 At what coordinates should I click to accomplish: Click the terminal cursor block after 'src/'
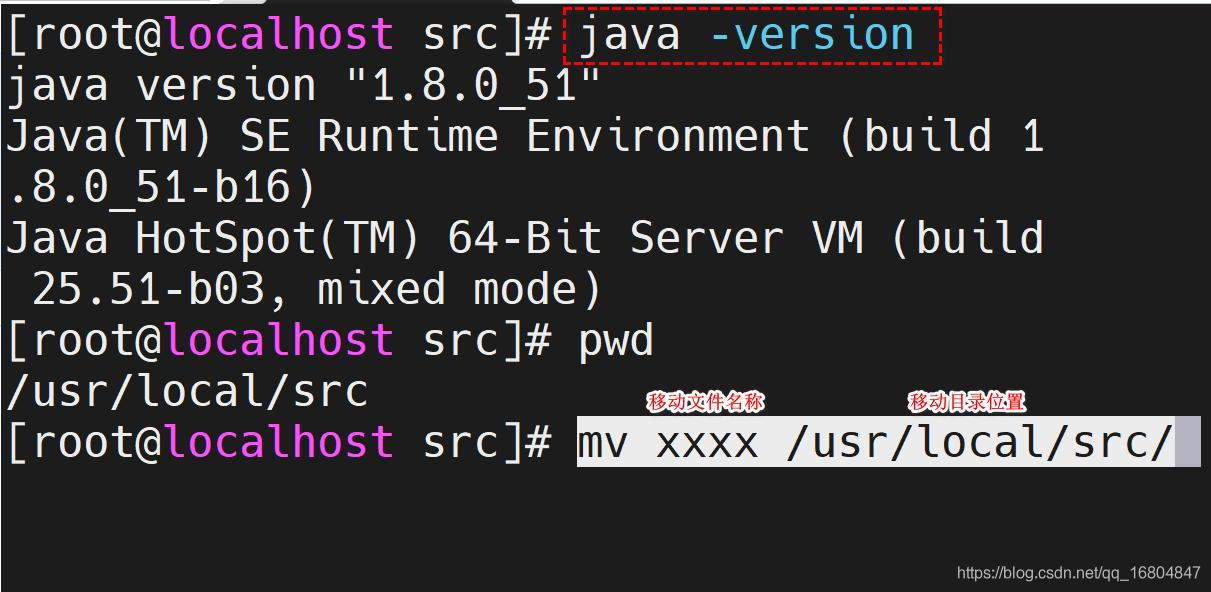[1187, 442]
